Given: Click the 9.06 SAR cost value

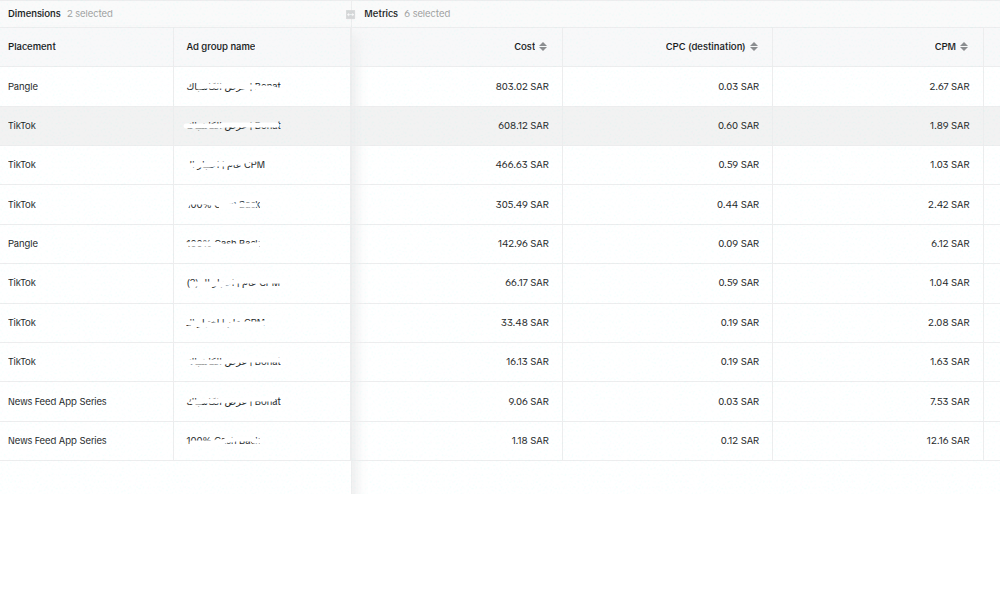Looking at the screenshot, I should click(529, 402).
